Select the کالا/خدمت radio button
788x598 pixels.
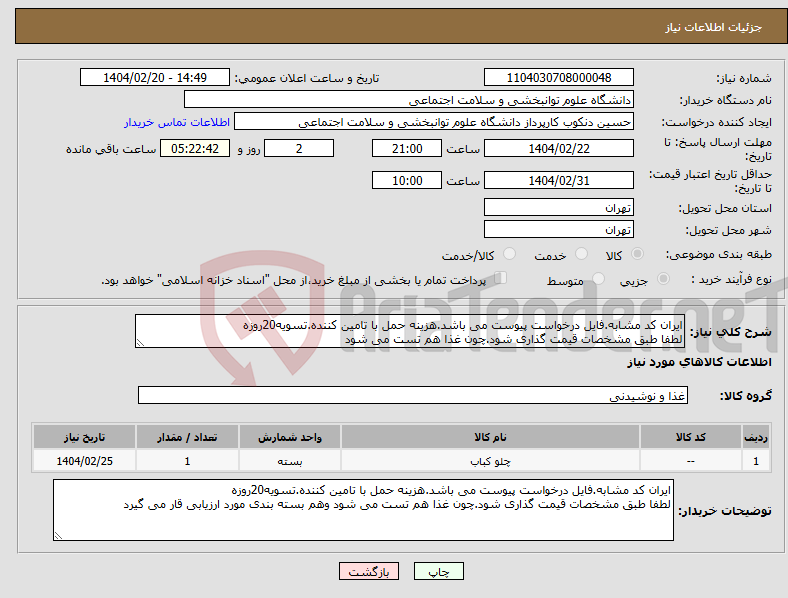510,254
